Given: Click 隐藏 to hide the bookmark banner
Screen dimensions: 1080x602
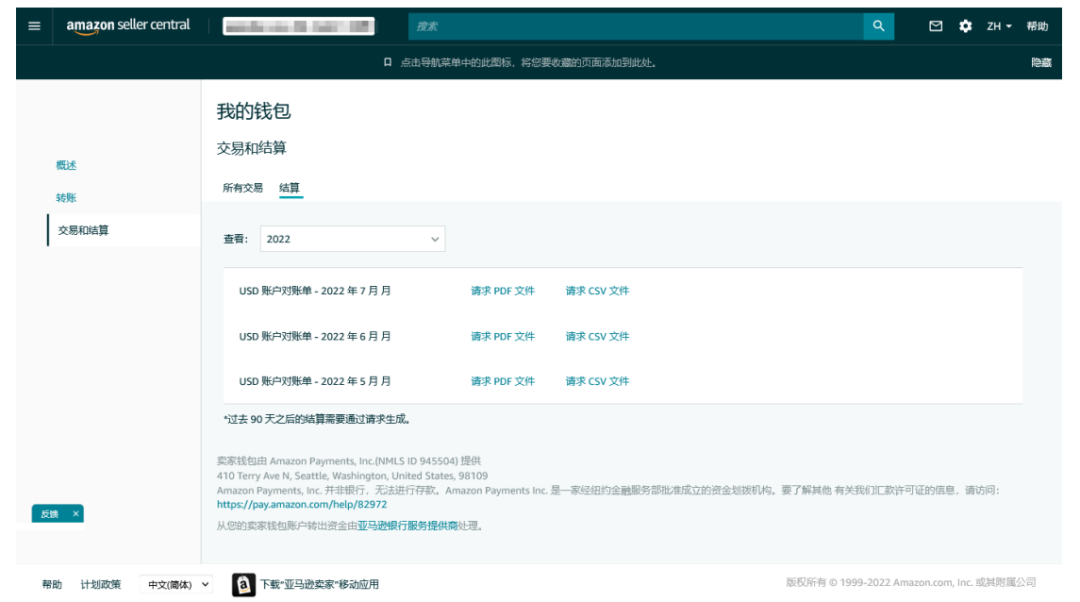Looking at the screenshot, I should pyautogui.click(x=1041, y=63).
